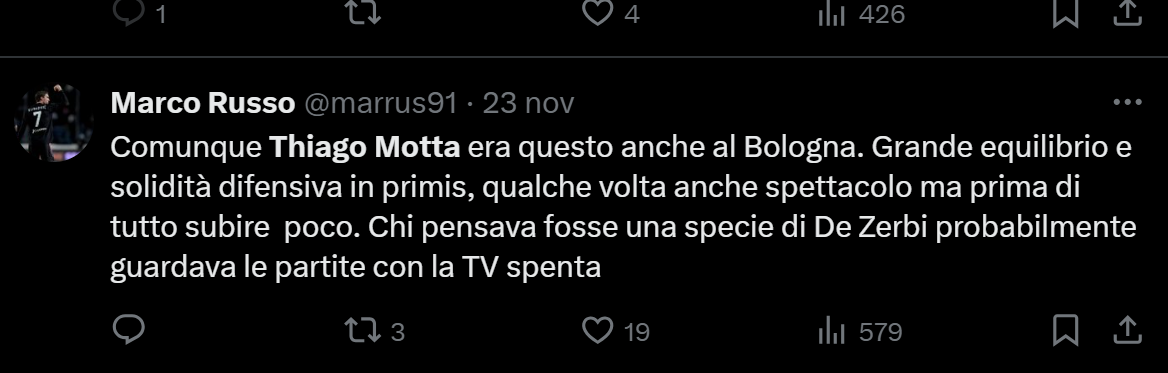Click the Marco Russo display name
This screenshot has height=373, width=1168.
(x=203, y=103)
